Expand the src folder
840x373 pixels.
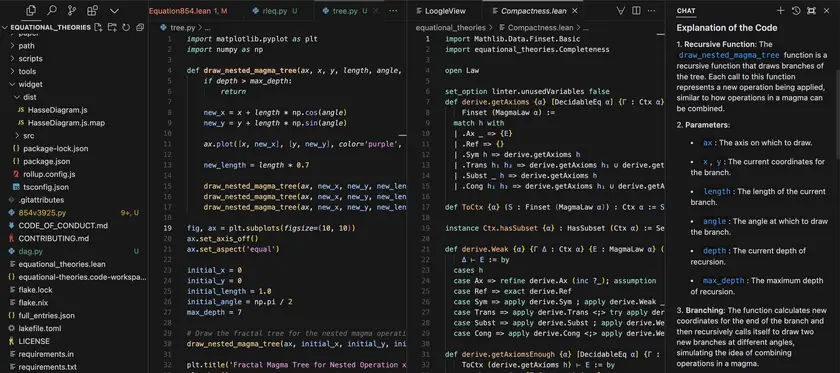[x=74, y=136]
